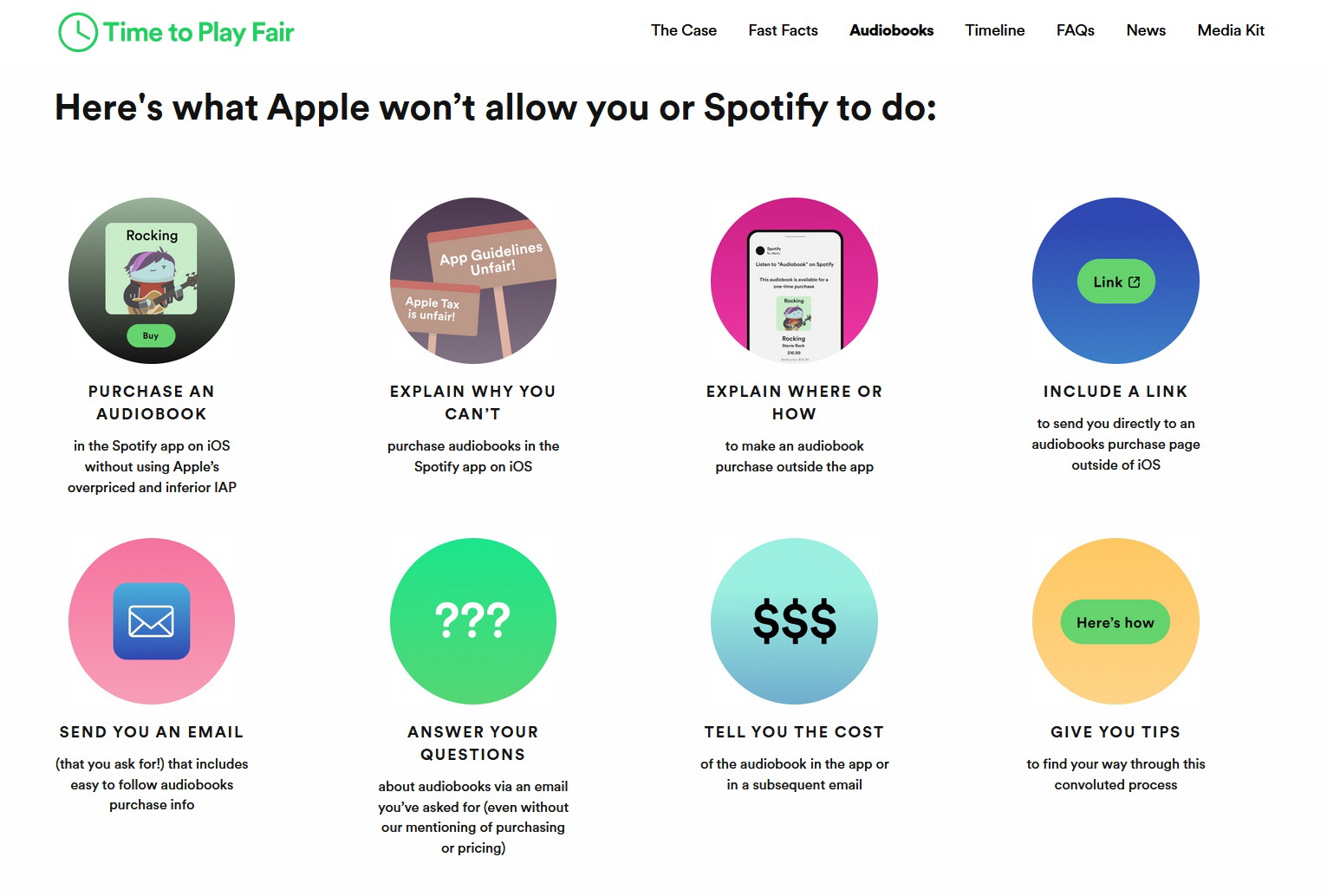Open the Media Kit link

pos(1231,30)
